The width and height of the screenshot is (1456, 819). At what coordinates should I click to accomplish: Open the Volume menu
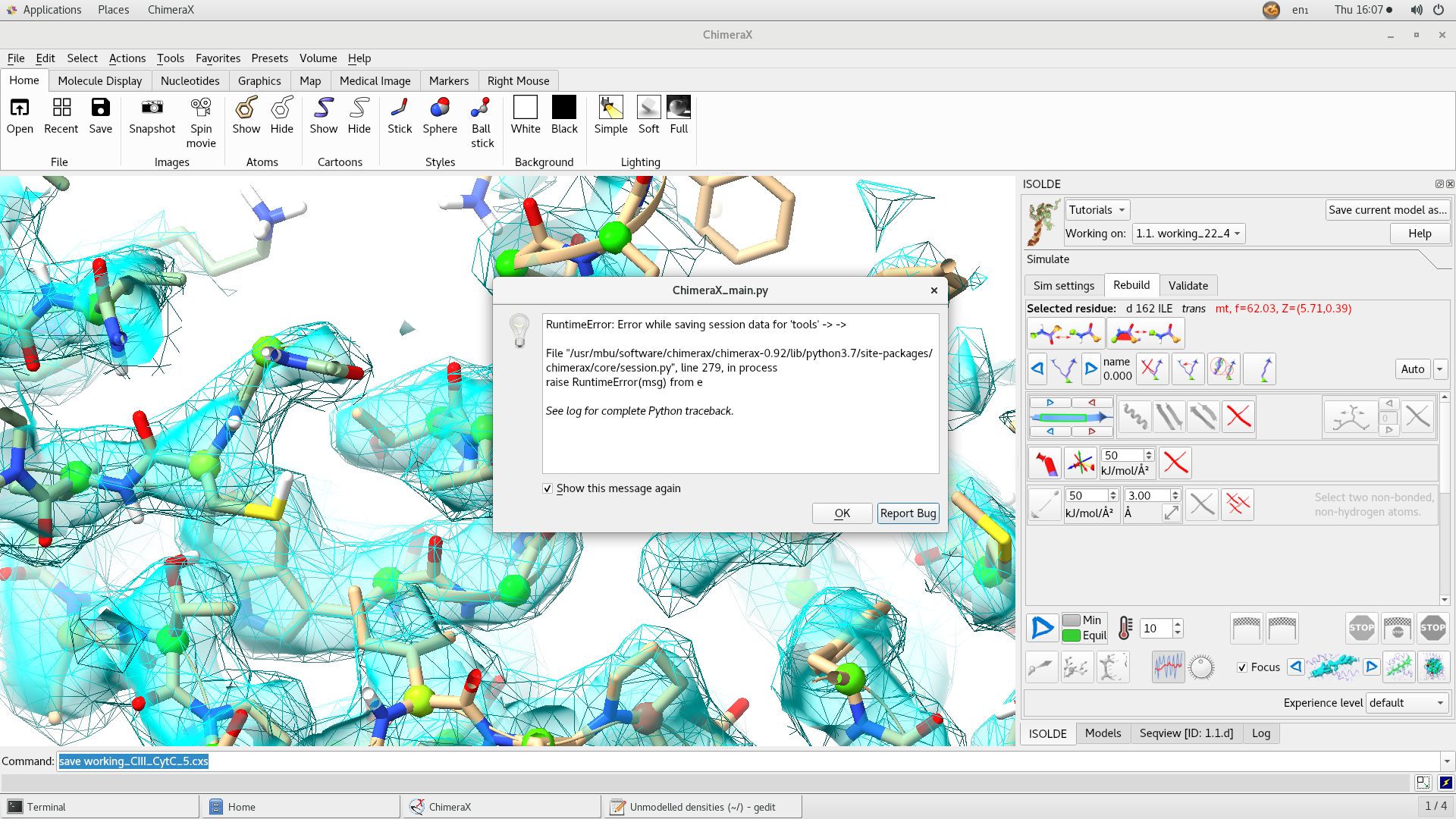(x=318, y=58)
